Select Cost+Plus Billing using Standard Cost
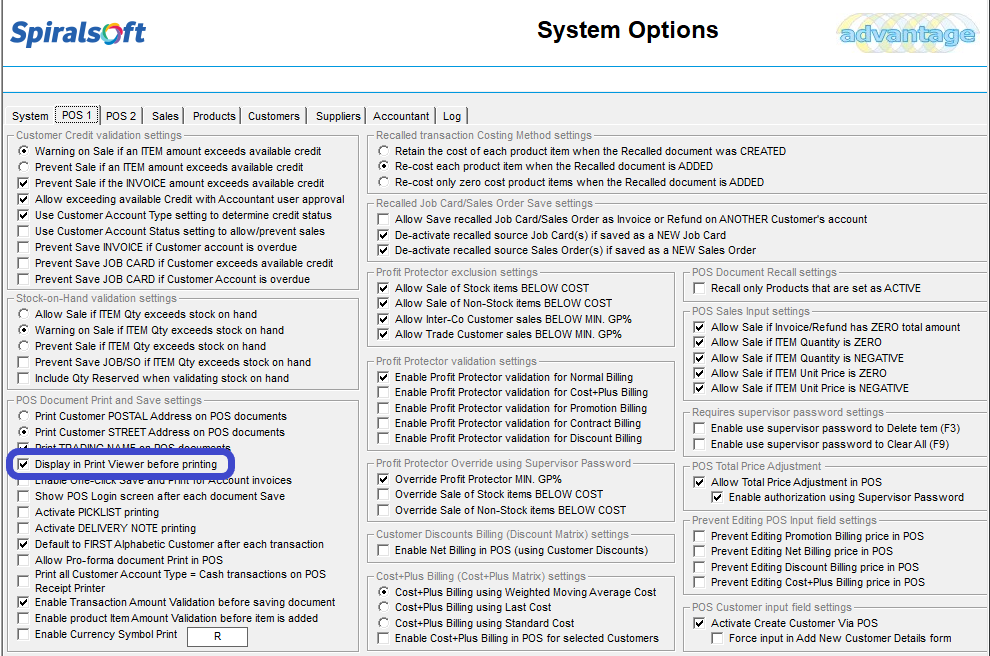Viewport: 990px width, 656px height. [x=383, y=623]
